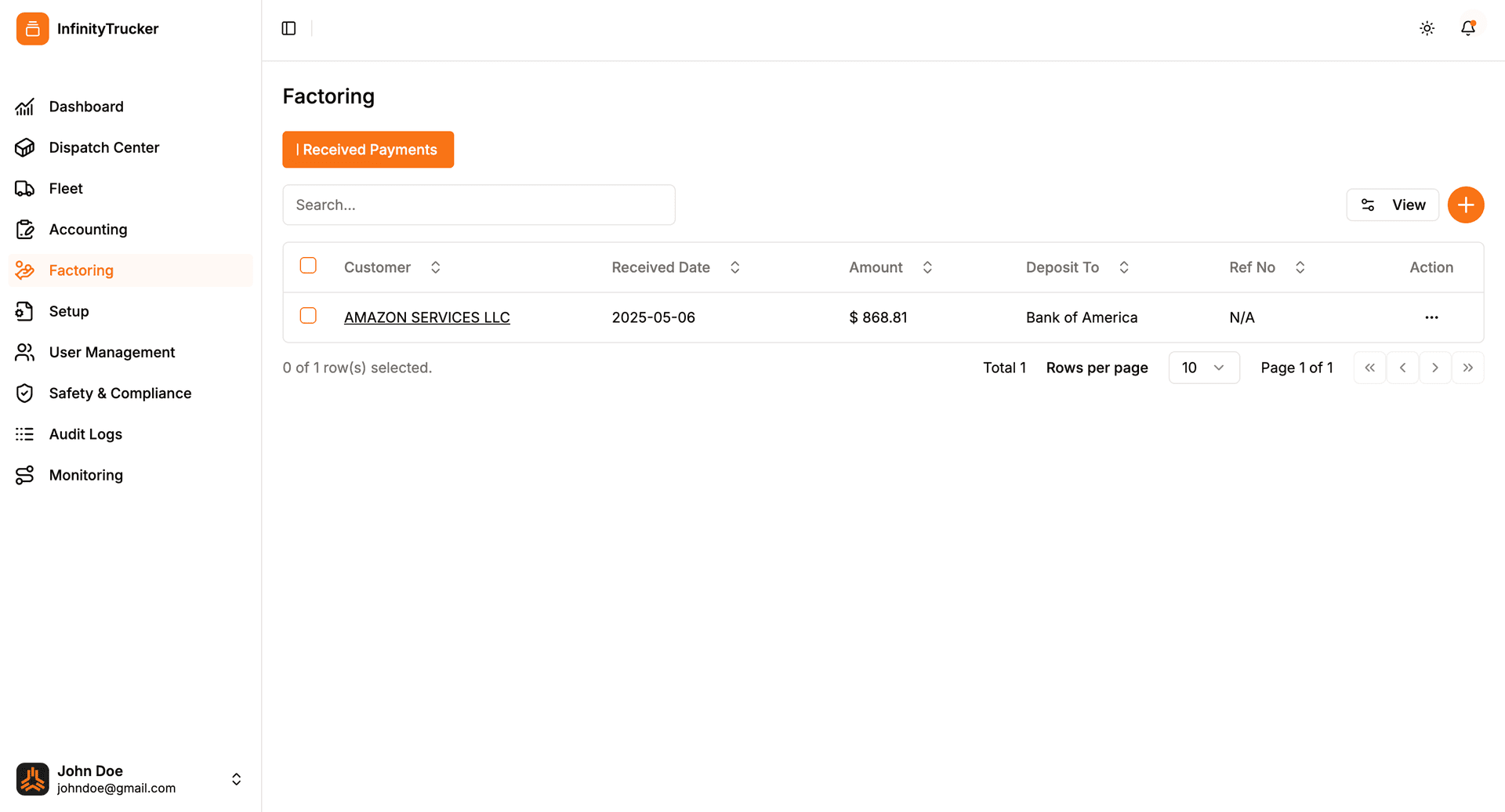Select the Factoring handshake icon
1505x812 pixels.
(x=24, y=270)
